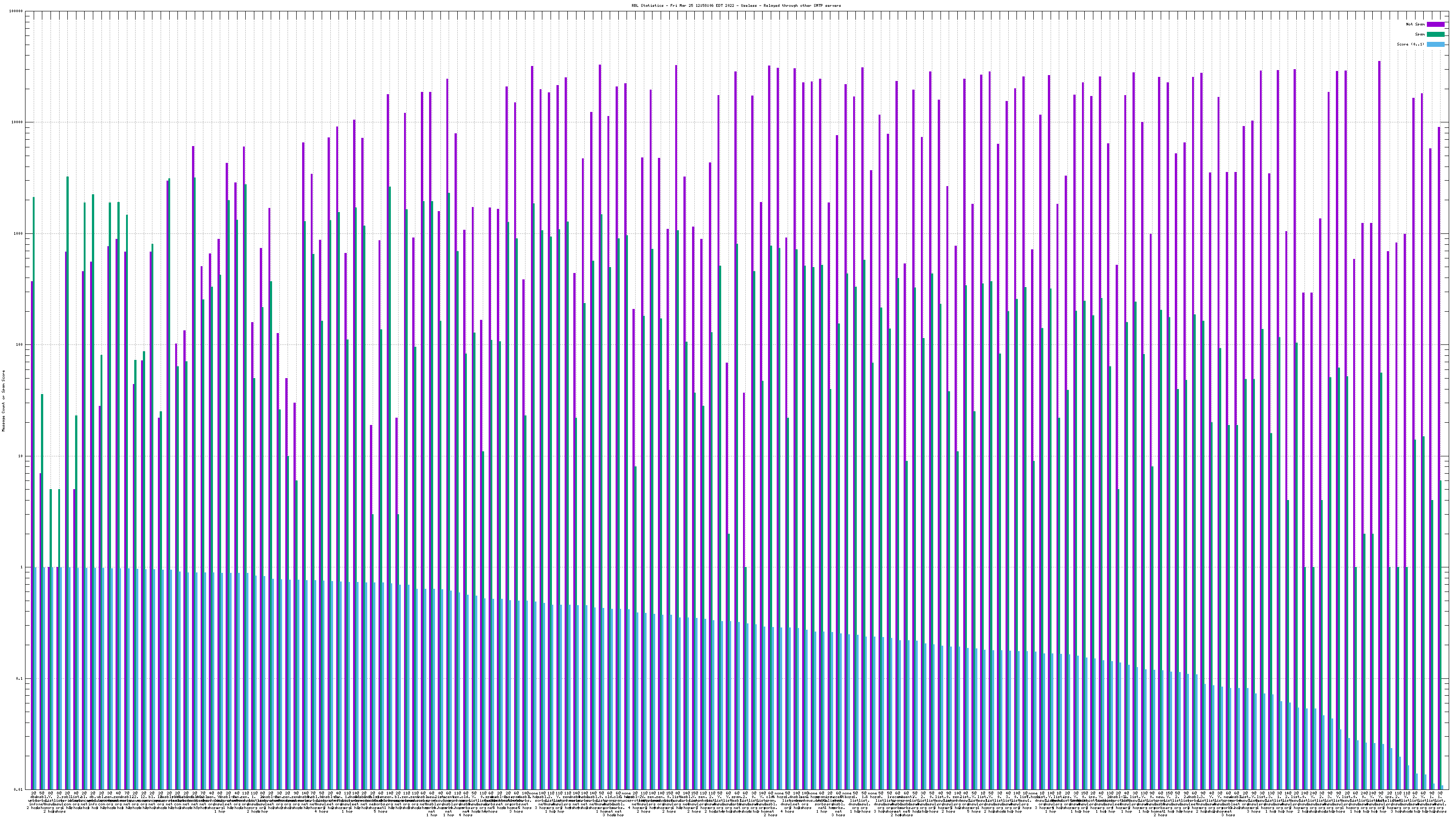Click the 1 y-axis tick label
Image resolution: width=1456 pixels, height=819 pixels.
click(22, 567)
